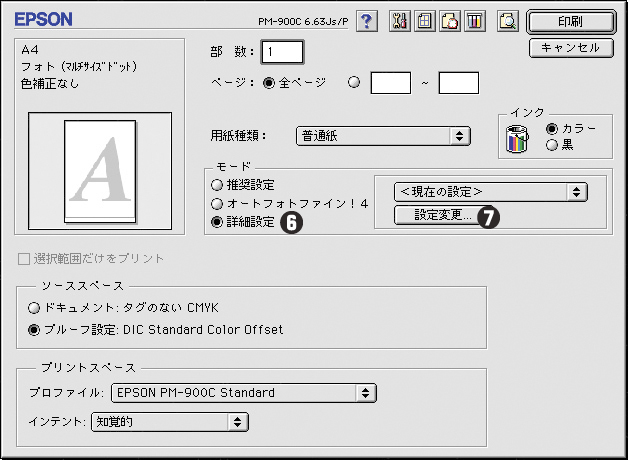Select the カラー ink radio button
The width and height of the screenshot is (628, 460).
552,129
